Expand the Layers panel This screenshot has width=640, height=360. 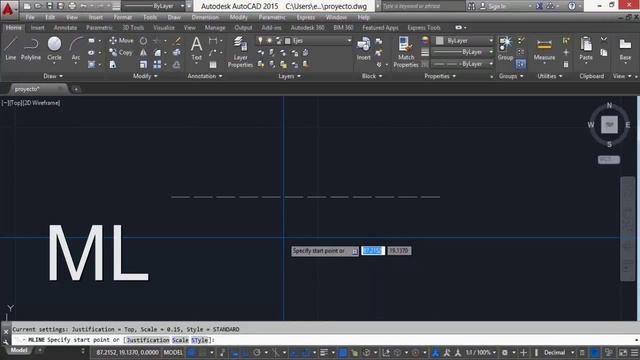click(289, 76)
